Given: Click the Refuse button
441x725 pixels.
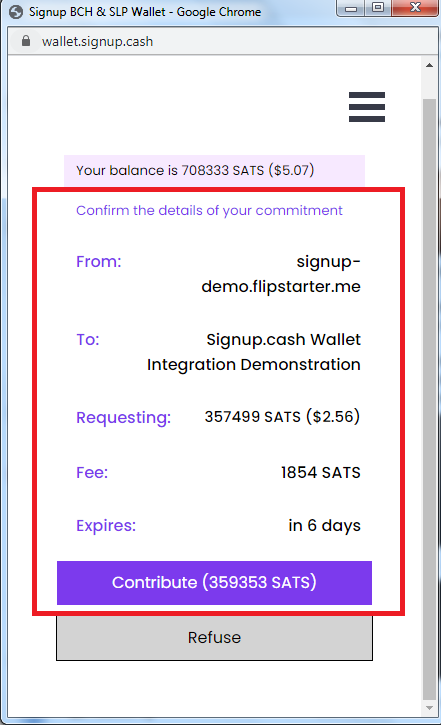Looking at the screenshot, I should tap(214, 638).
